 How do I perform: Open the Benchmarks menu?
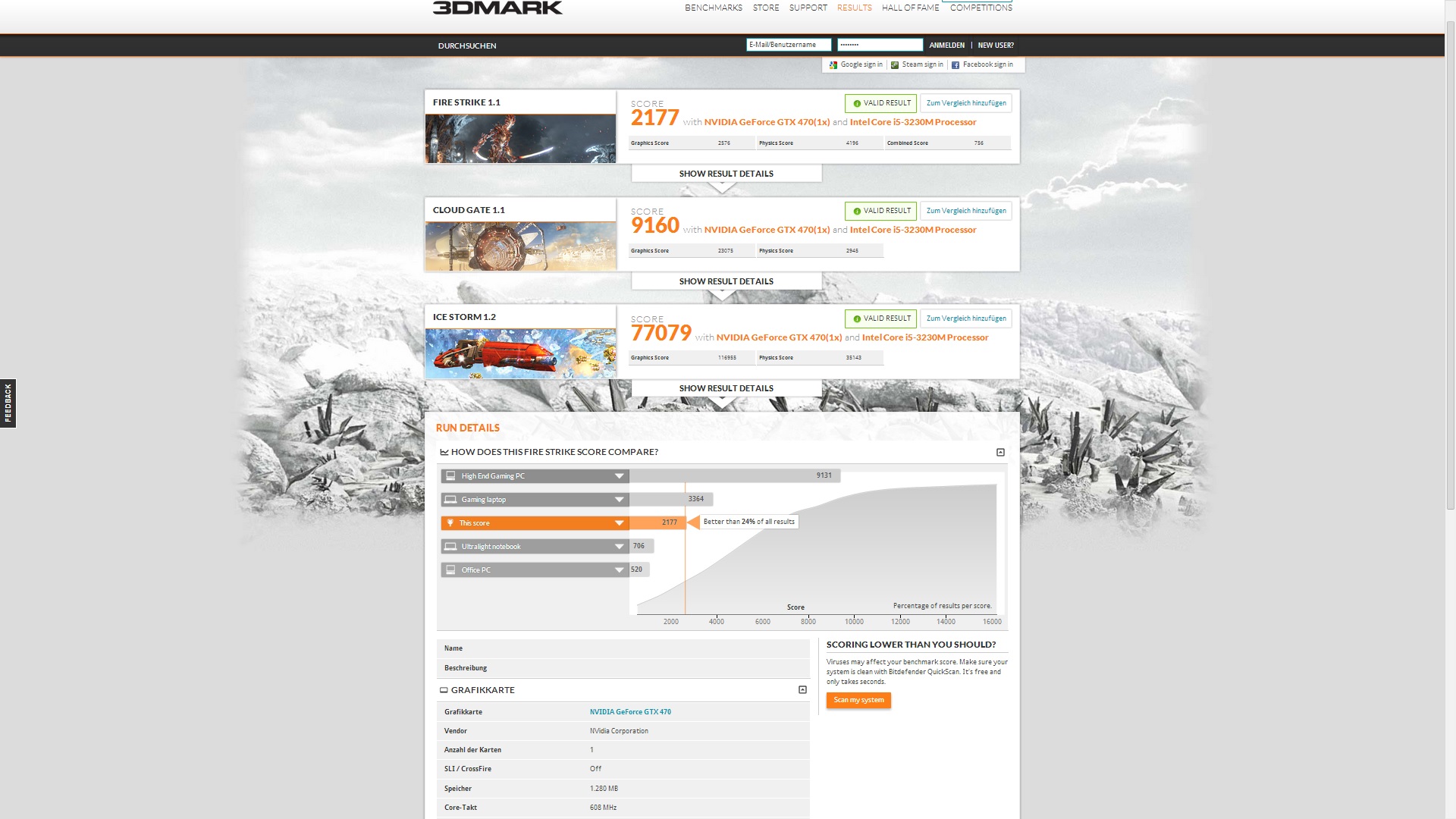(x=713, y=8)
